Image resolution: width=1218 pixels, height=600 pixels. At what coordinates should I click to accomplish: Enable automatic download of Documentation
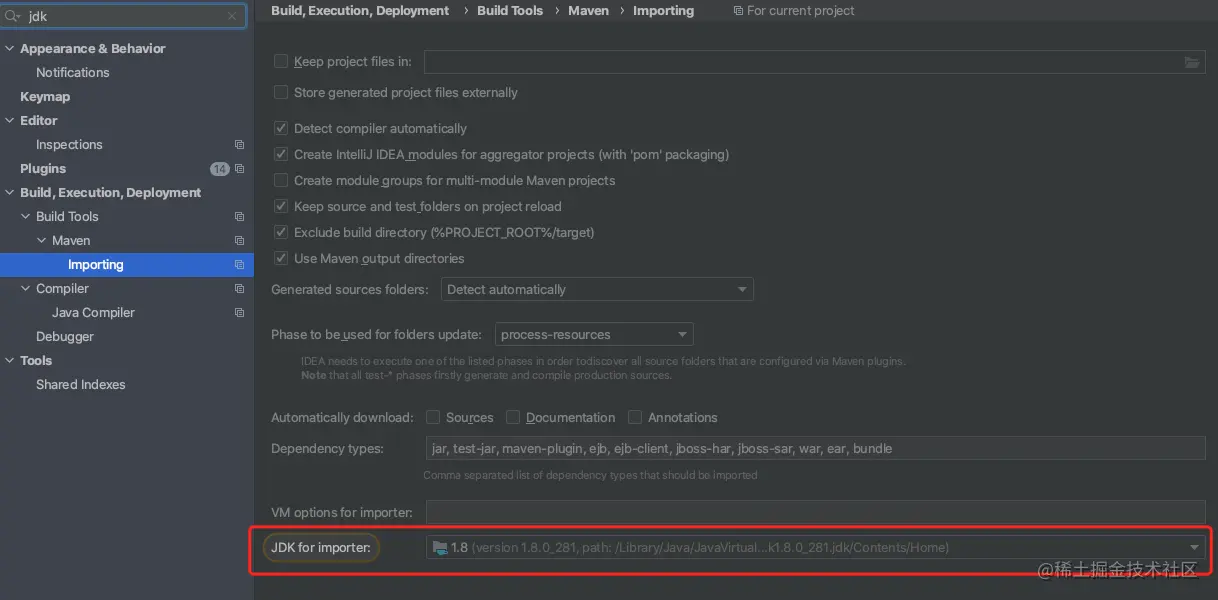tap(513, 418)
